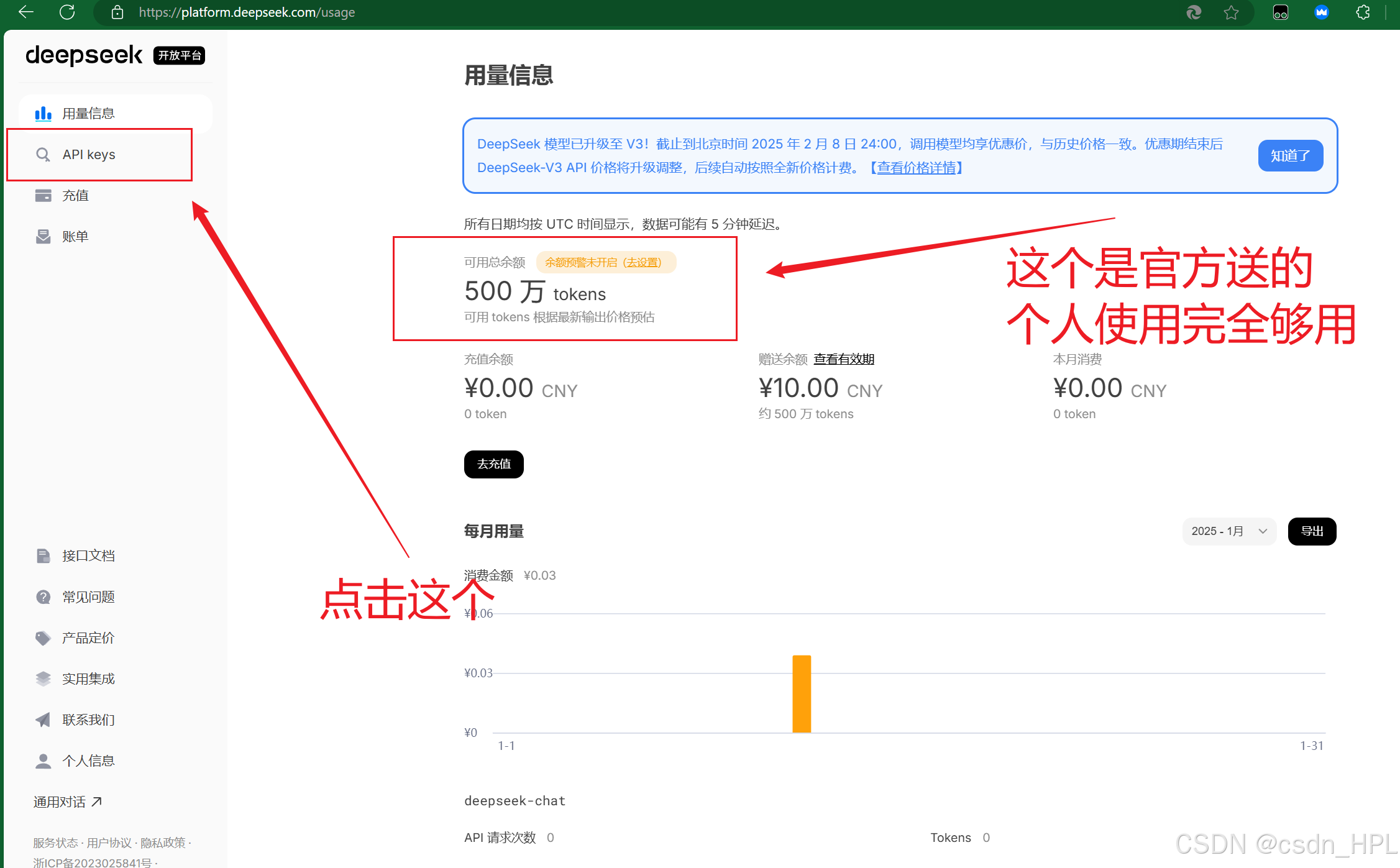Screen dimensions: 1400x868
Task: Select the orange usage bar in chart
Action: tap(801, 693)
